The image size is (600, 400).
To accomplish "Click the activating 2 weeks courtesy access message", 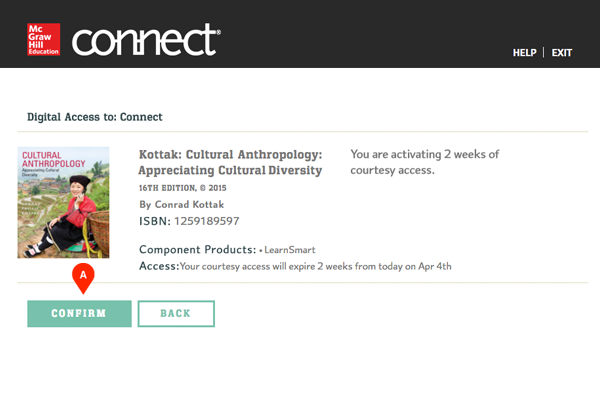I will coord(425,162).
